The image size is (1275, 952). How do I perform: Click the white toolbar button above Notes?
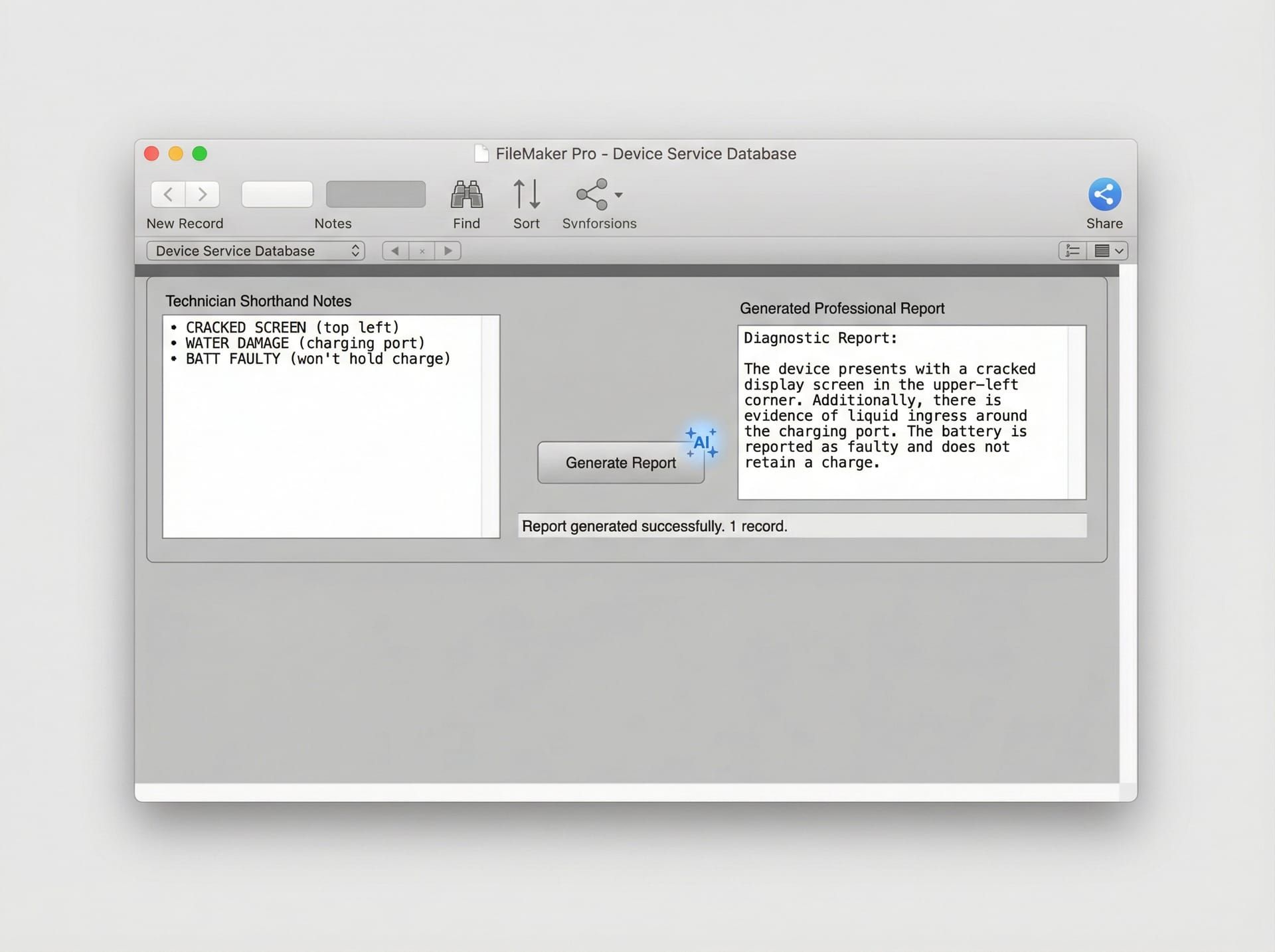277,195
